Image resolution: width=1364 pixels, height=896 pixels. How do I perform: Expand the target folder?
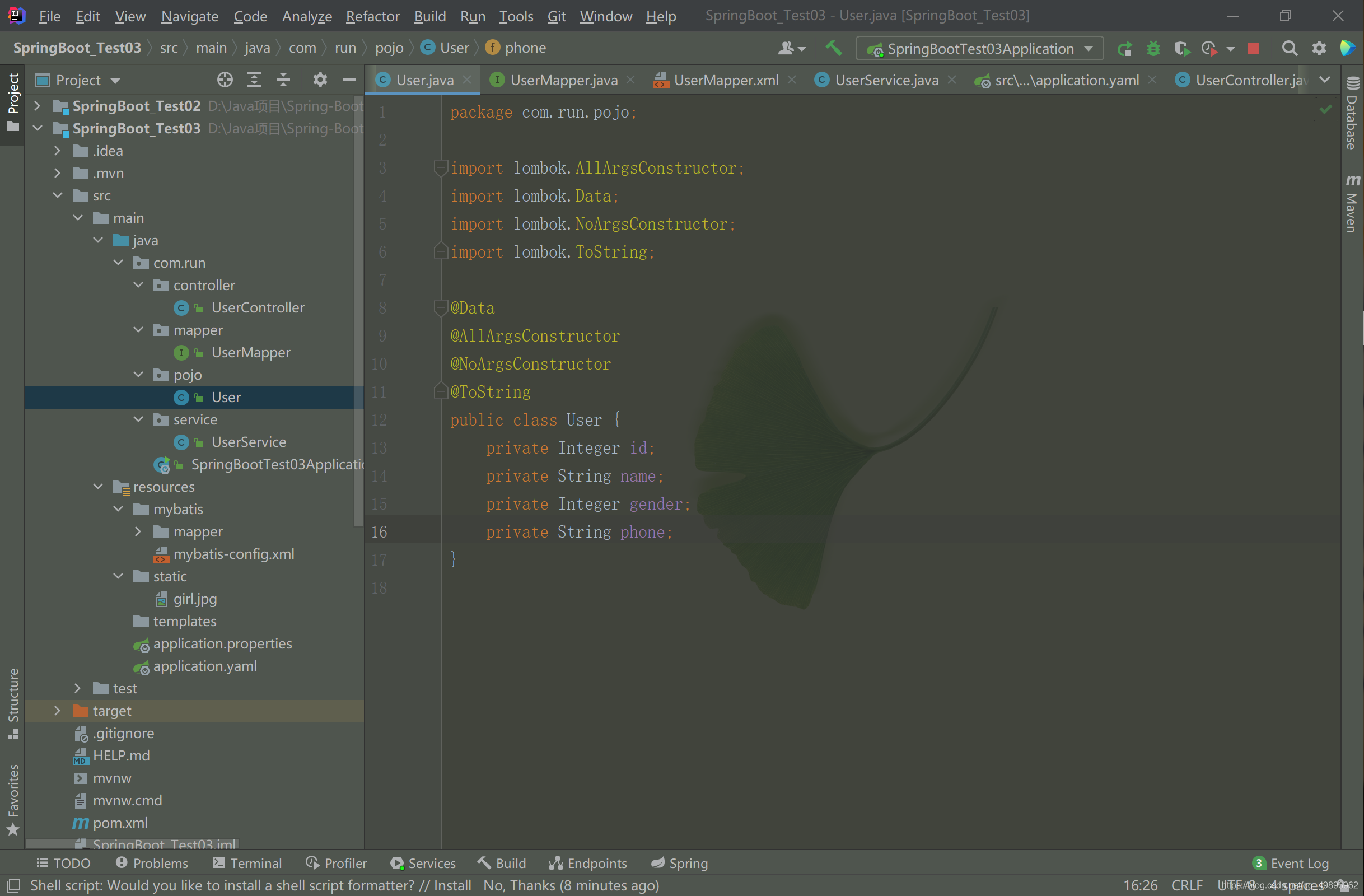(57, 711)
